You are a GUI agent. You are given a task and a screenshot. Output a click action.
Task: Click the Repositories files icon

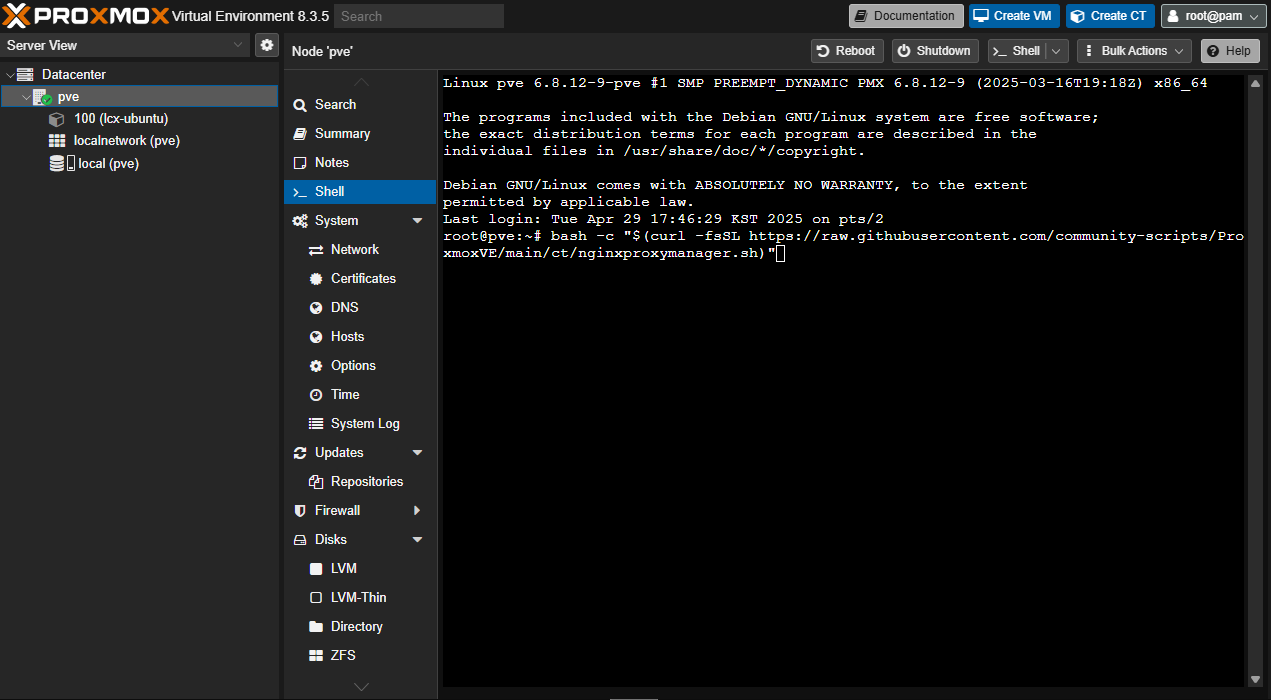point(316,482)
